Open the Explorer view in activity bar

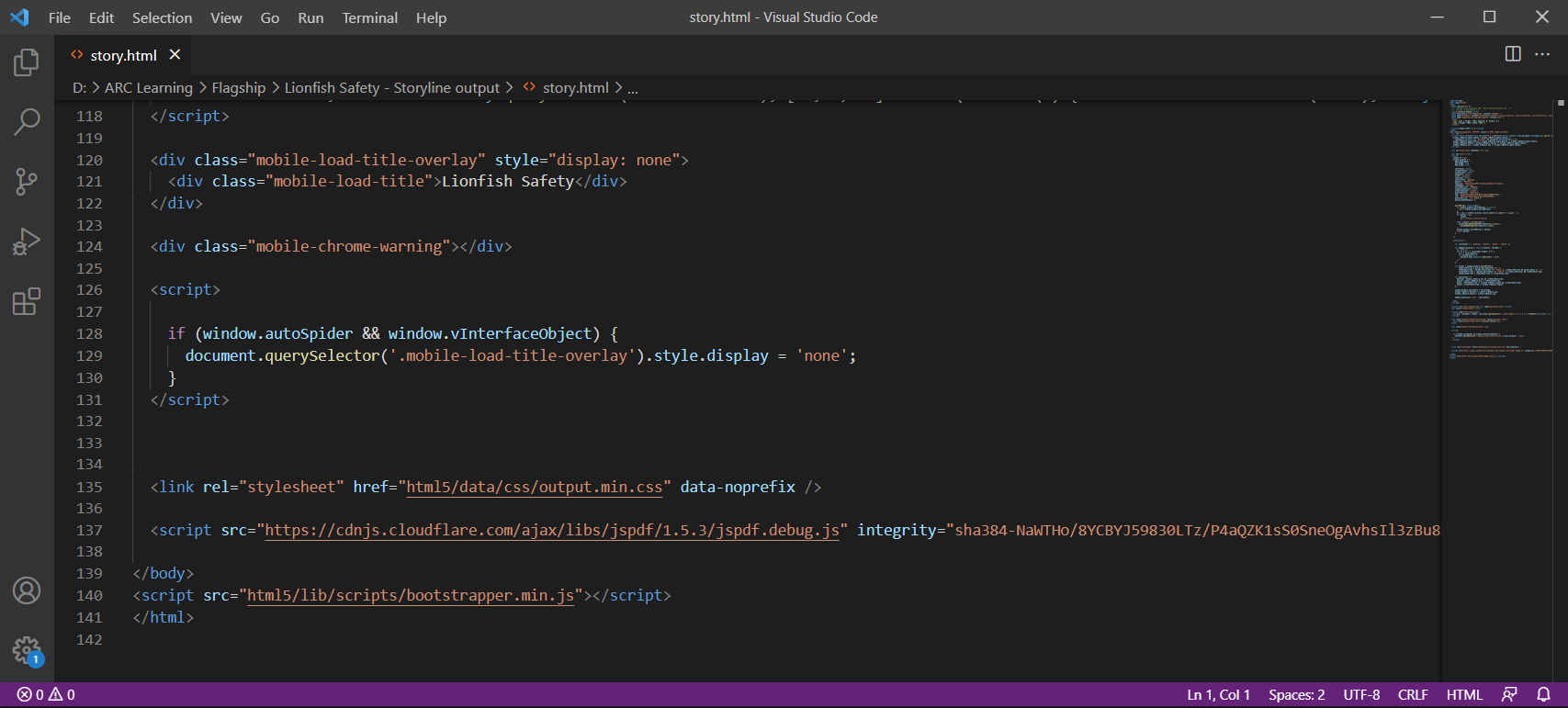tap(27, 62)
